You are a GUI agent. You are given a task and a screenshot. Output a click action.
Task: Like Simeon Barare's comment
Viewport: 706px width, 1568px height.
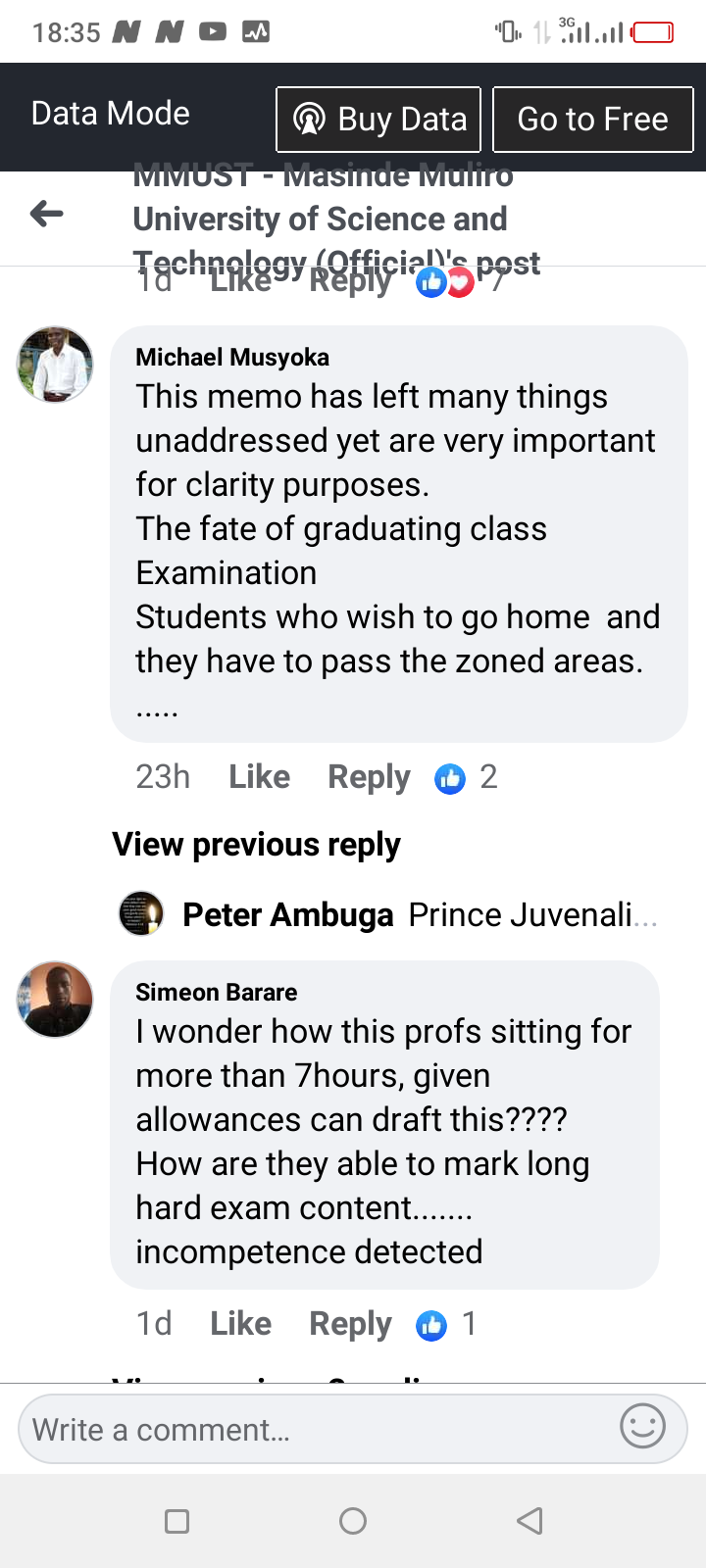coord(240,1324)
